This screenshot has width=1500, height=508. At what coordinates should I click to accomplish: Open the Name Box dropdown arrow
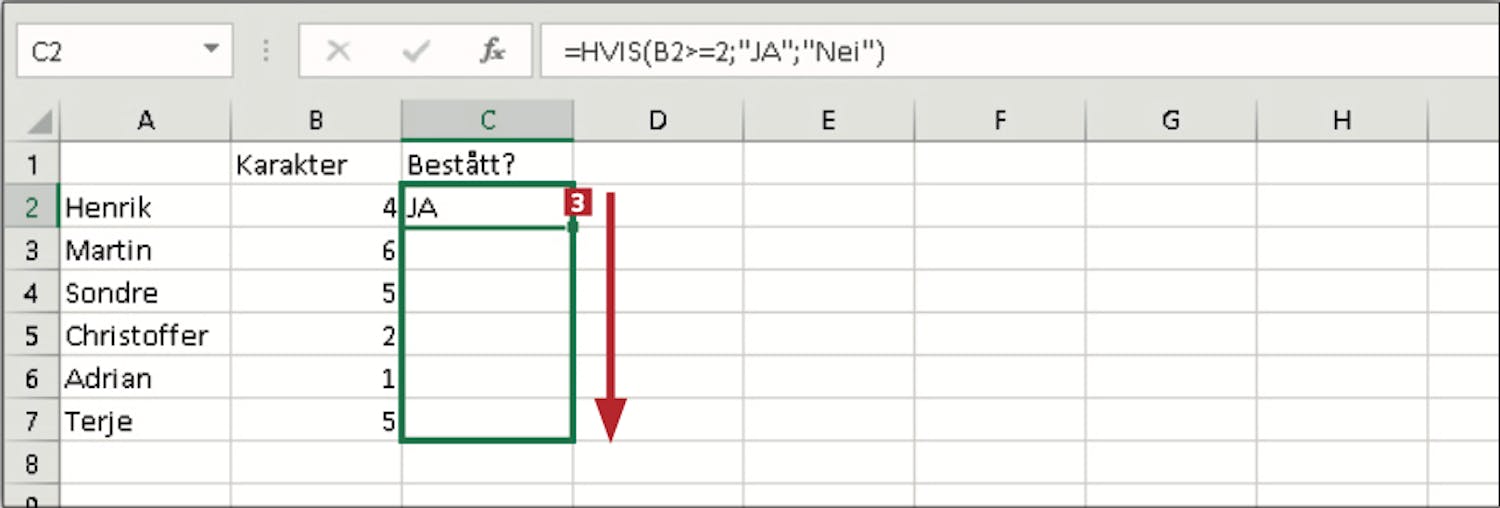tap(211, 50)
